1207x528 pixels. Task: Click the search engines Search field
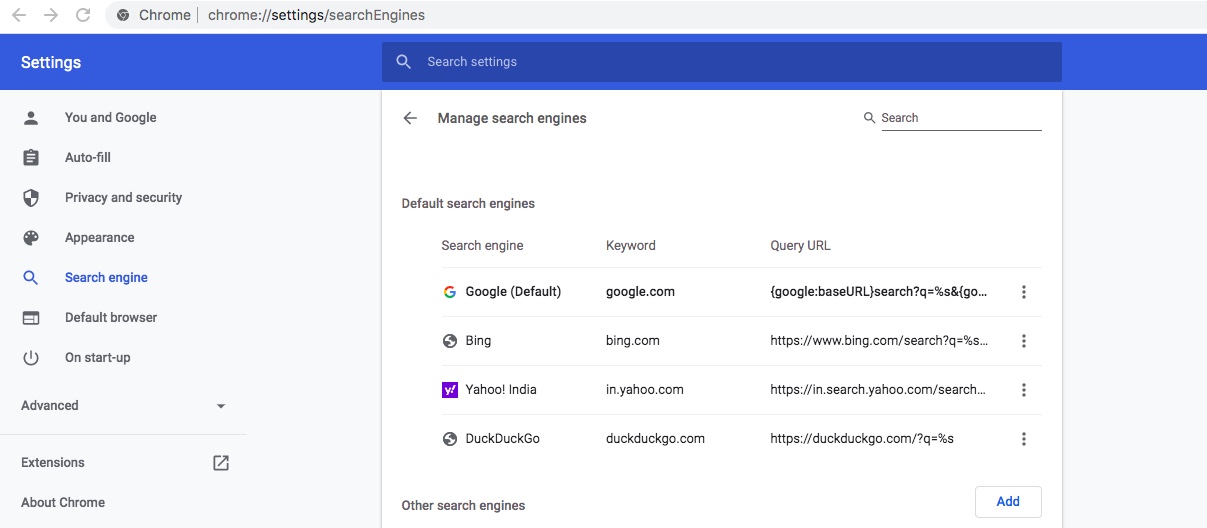coord(961,118)
